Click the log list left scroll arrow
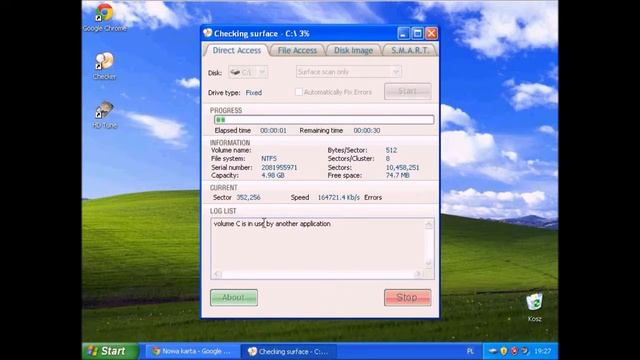This screenshot has height=360, width=640. [x=217, y=274]
